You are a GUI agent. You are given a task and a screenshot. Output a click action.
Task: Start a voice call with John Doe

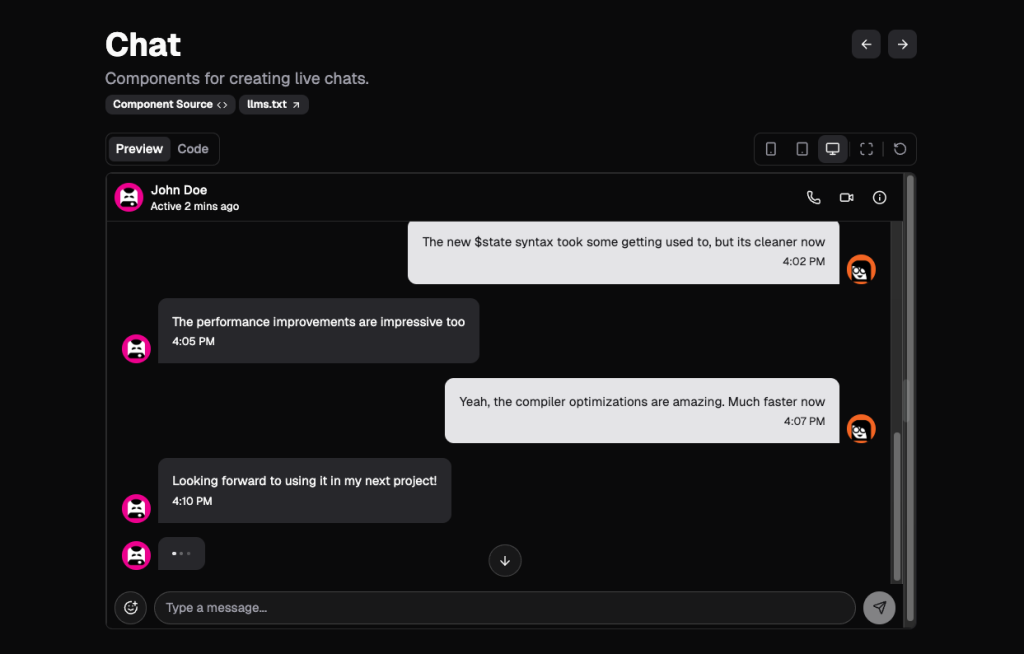813,197
